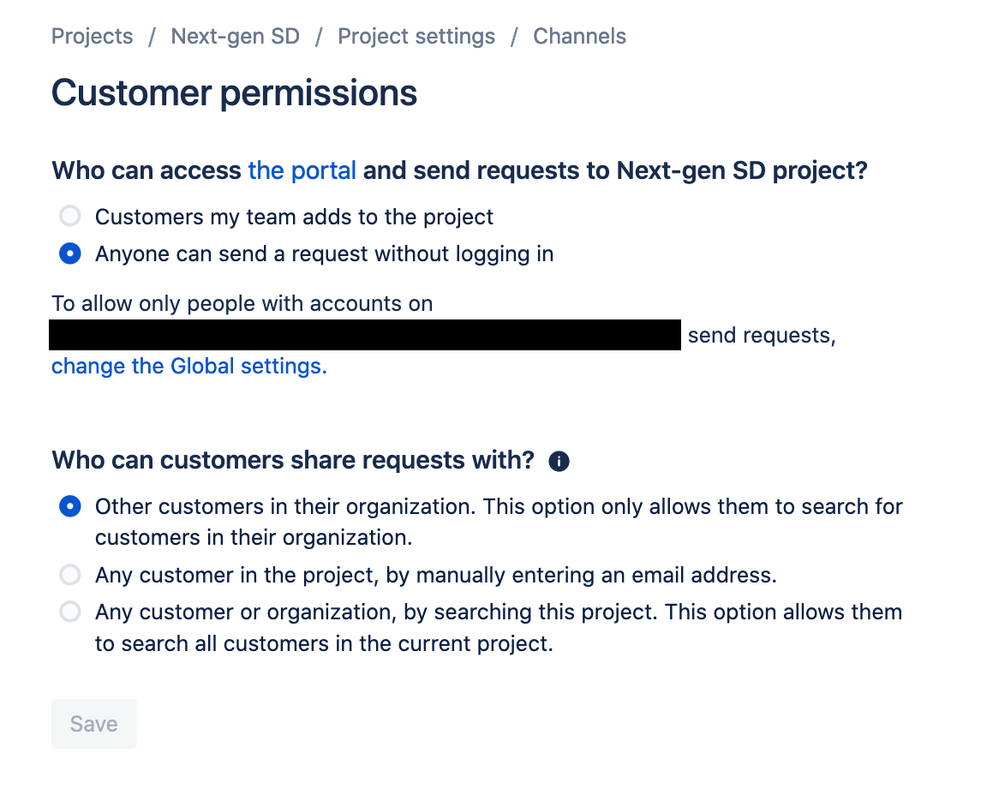Choose "Other customers in their organization" radio button
The image size is (999, 812).
[70, 507]
